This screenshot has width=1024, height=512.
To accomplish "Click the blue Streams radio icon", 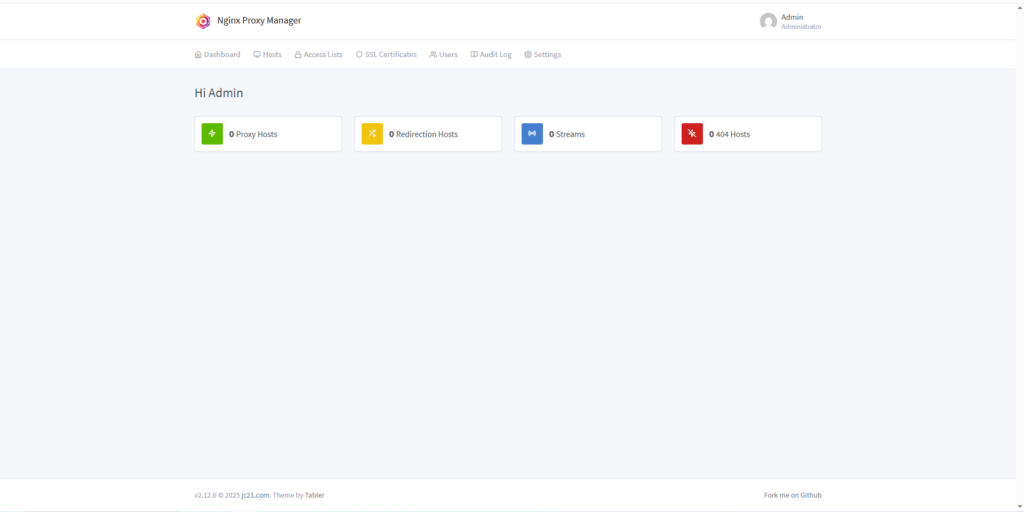I will pos(532,134).
